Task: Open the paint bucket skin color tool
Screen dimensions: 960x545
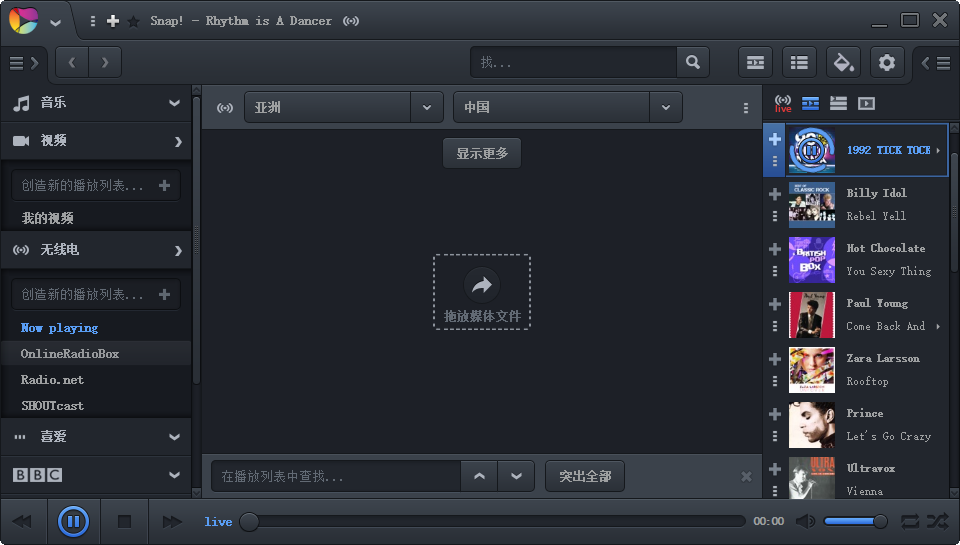Action: coord(843,62)
